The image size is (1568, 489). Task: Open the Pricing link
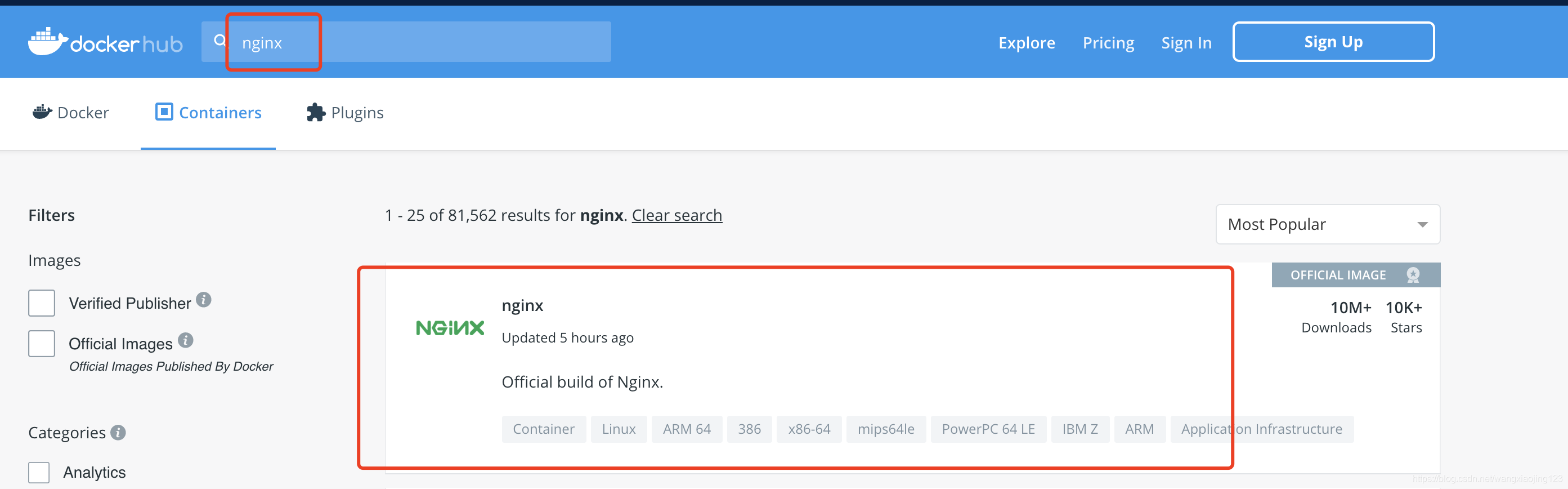pyautogui.click(x=1108, y=43)
